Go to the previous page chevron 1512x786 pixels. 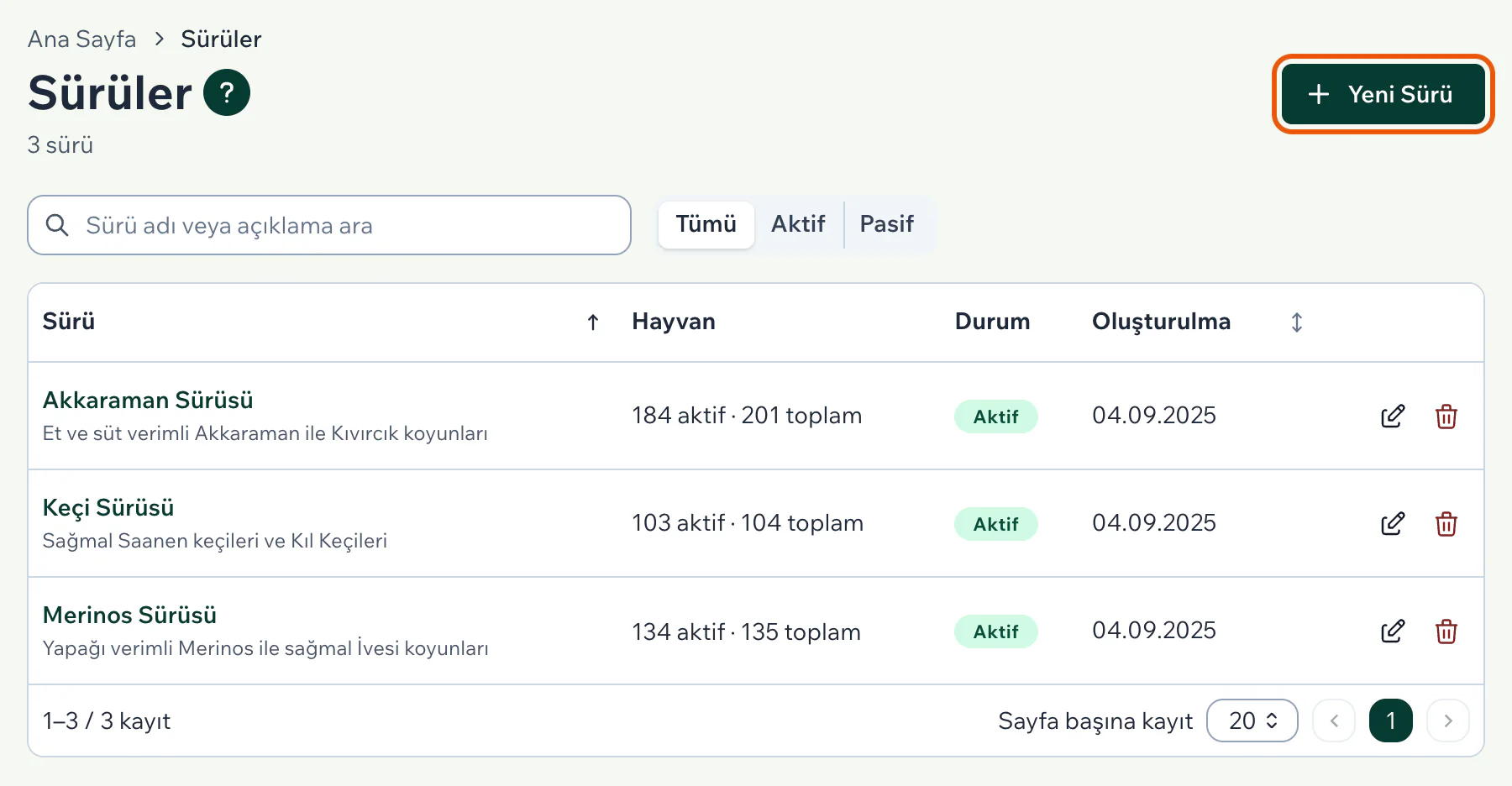pyautogui.click(x=1334, y=720)
